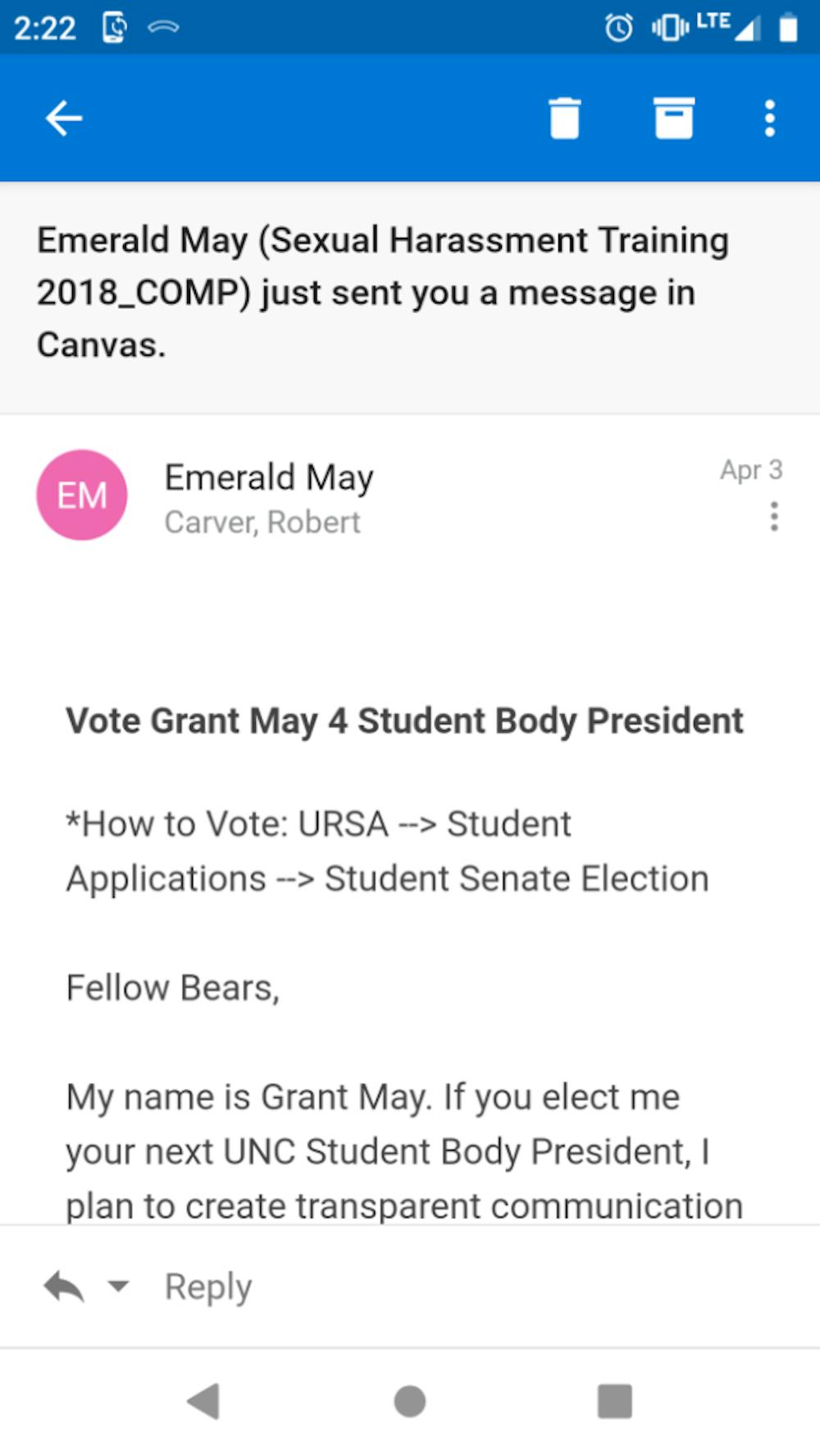Tap bold Vote Grant May heading
This screenshot has height=1456, width=820.
point(404,721)
